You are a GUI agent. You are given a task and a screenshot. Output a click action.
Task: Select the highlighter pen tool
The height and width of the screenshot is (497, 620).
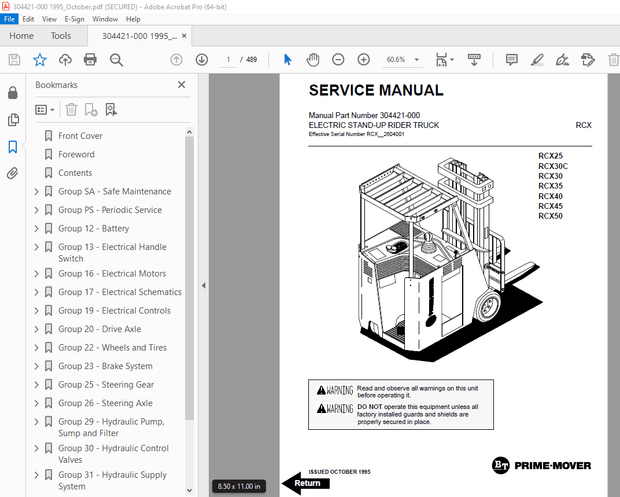point(537,60)
